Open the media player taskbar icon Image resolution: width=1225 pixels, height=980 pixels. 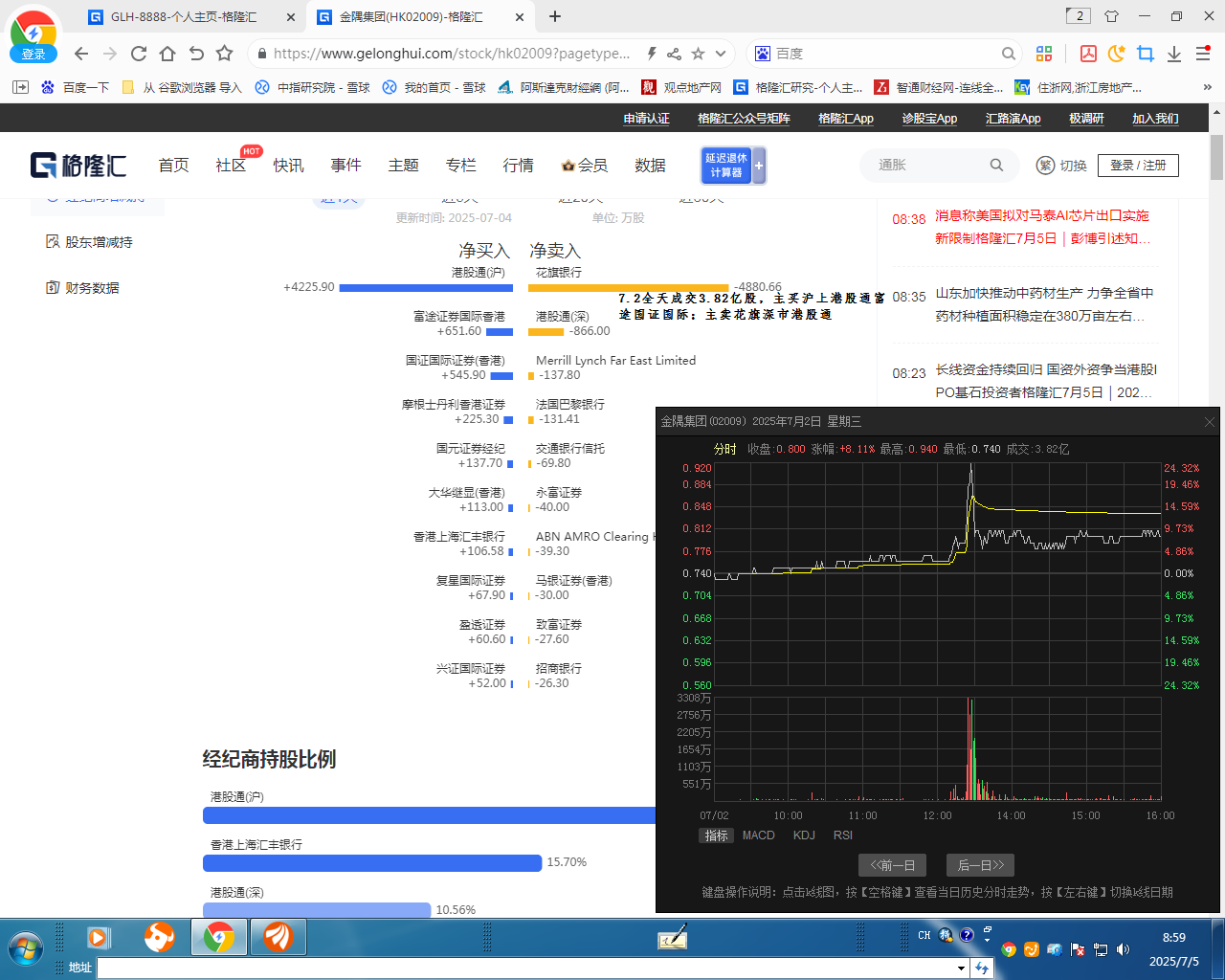point(99,938)
